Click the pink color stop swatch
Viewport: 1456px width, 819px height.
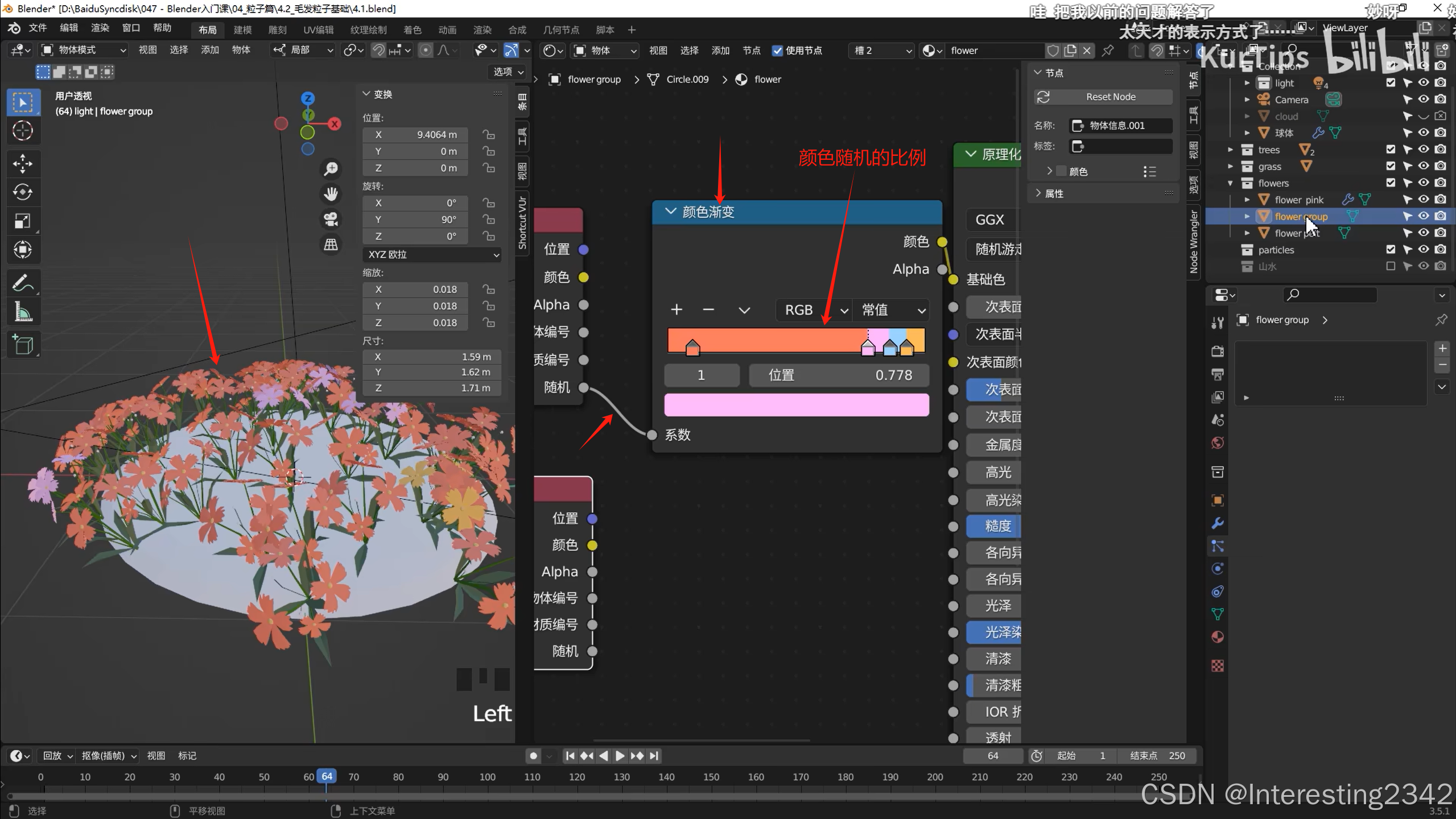(x=796, y=405)
